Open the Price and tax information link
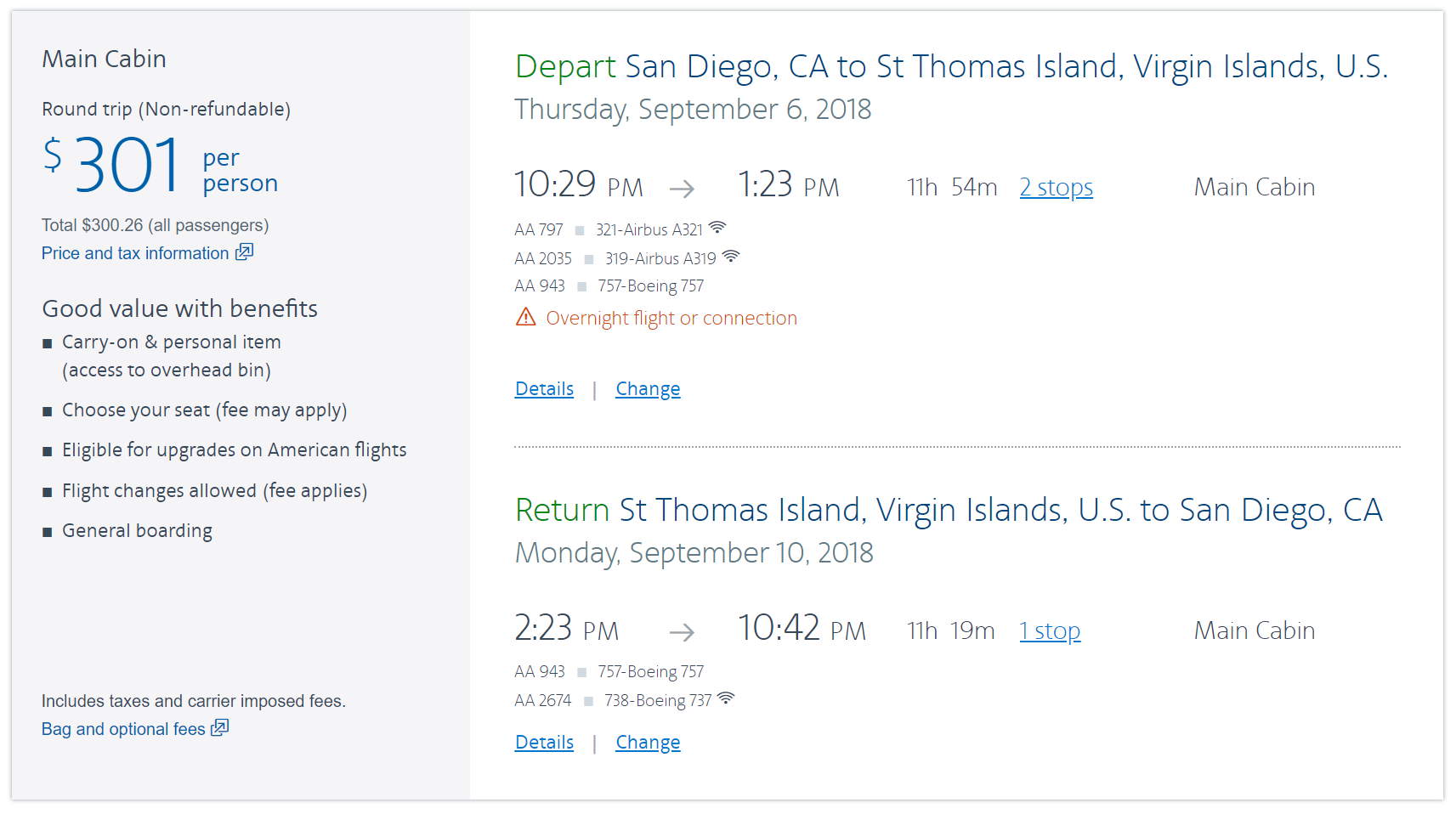Screen dimensions: 1456x814 click(x=135, y=253)
